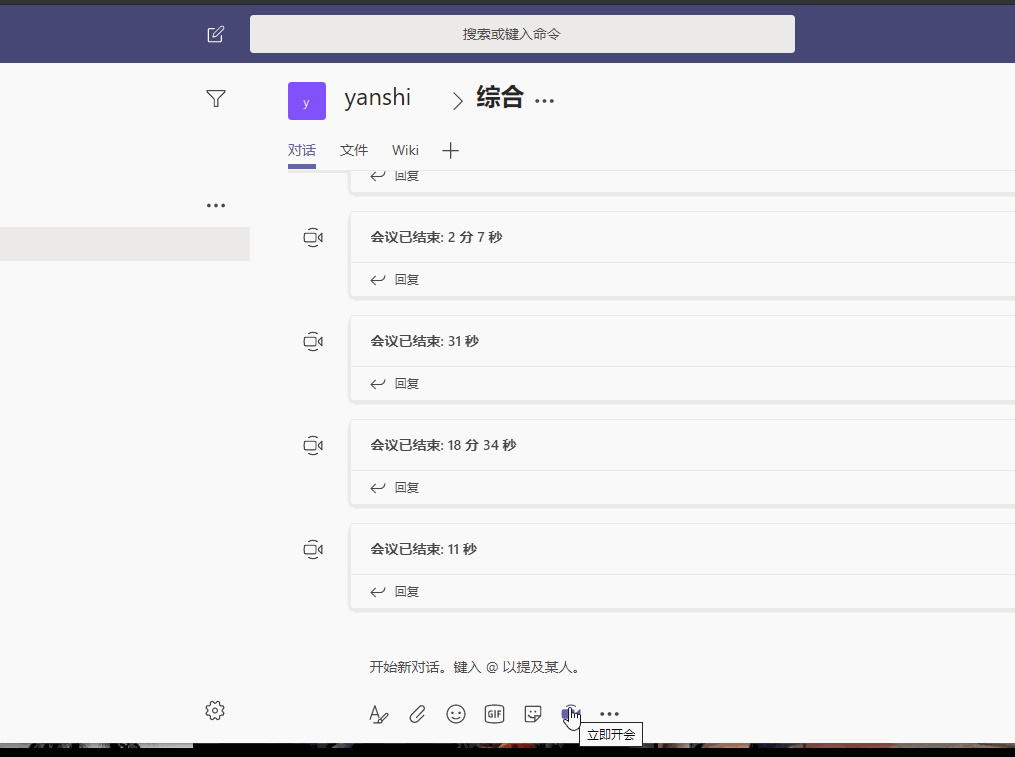Click the new chat compose icon
Image resolution: width=1015 pixels, height=757 pixels.
(215, 35)
